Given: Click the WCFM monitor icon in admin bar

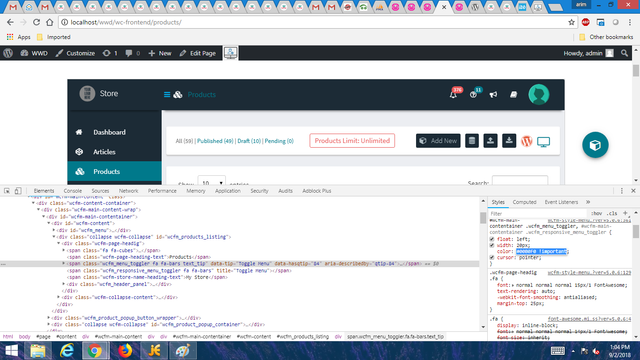Looking at the screenshot, I should pos(231,53).
